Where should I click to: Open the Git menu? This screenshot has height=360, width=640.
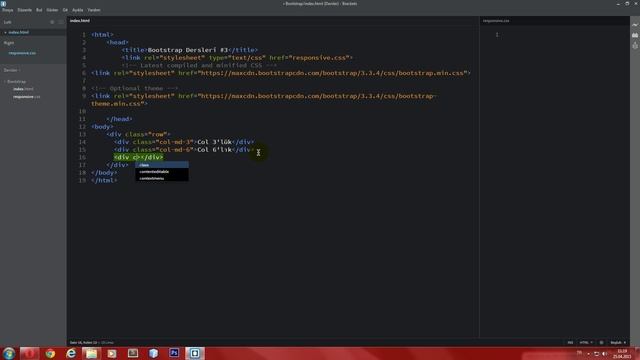(x=65, y=10)
